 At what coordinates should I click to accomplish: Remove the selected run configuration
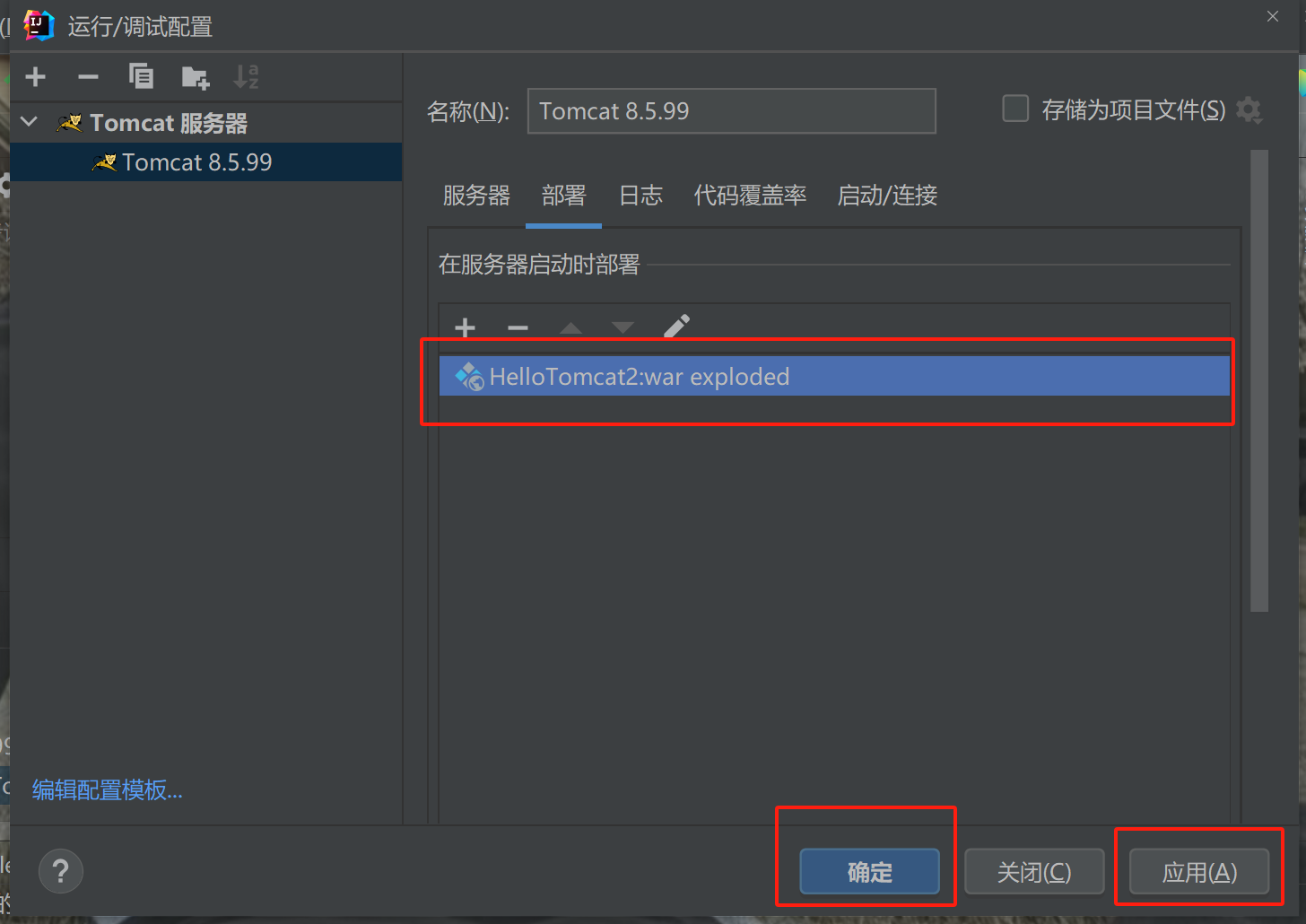(88, 77)
